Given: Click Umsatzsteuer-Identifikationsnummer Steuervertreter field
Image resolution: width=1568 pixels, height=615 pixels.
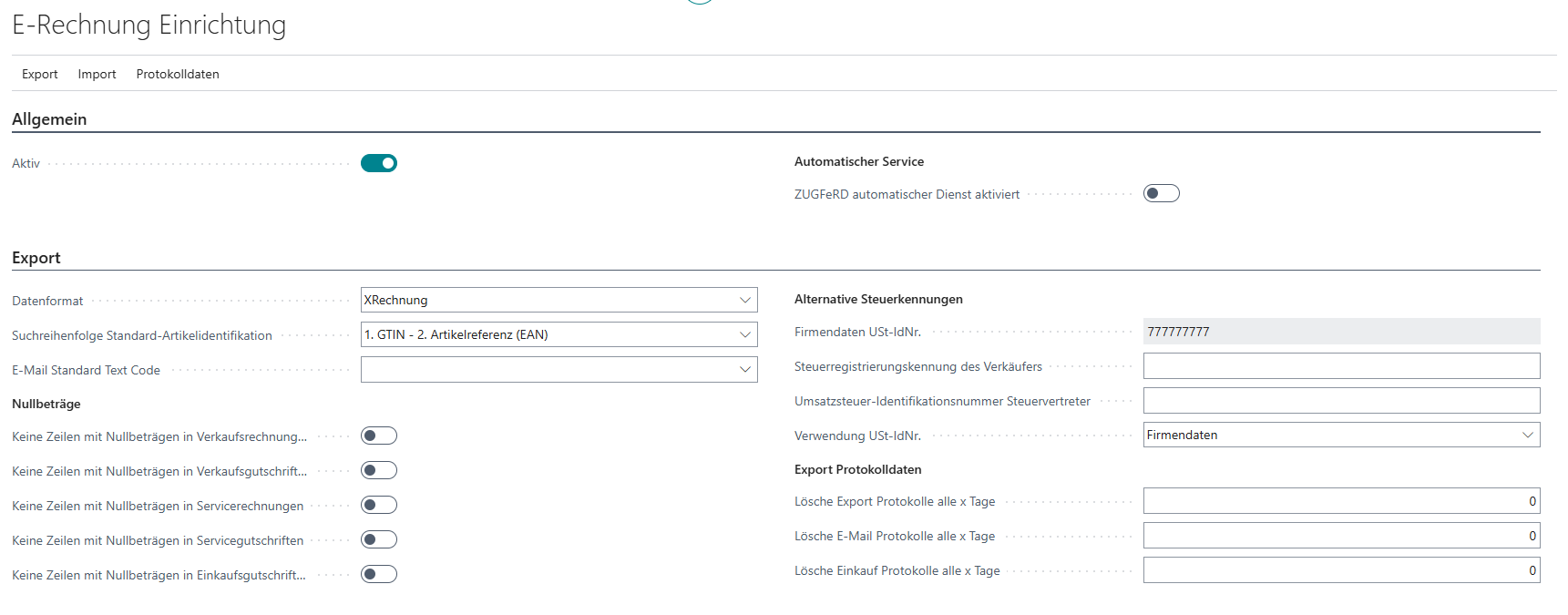Looking at the screenshot, I should [x=1341, y=401].
